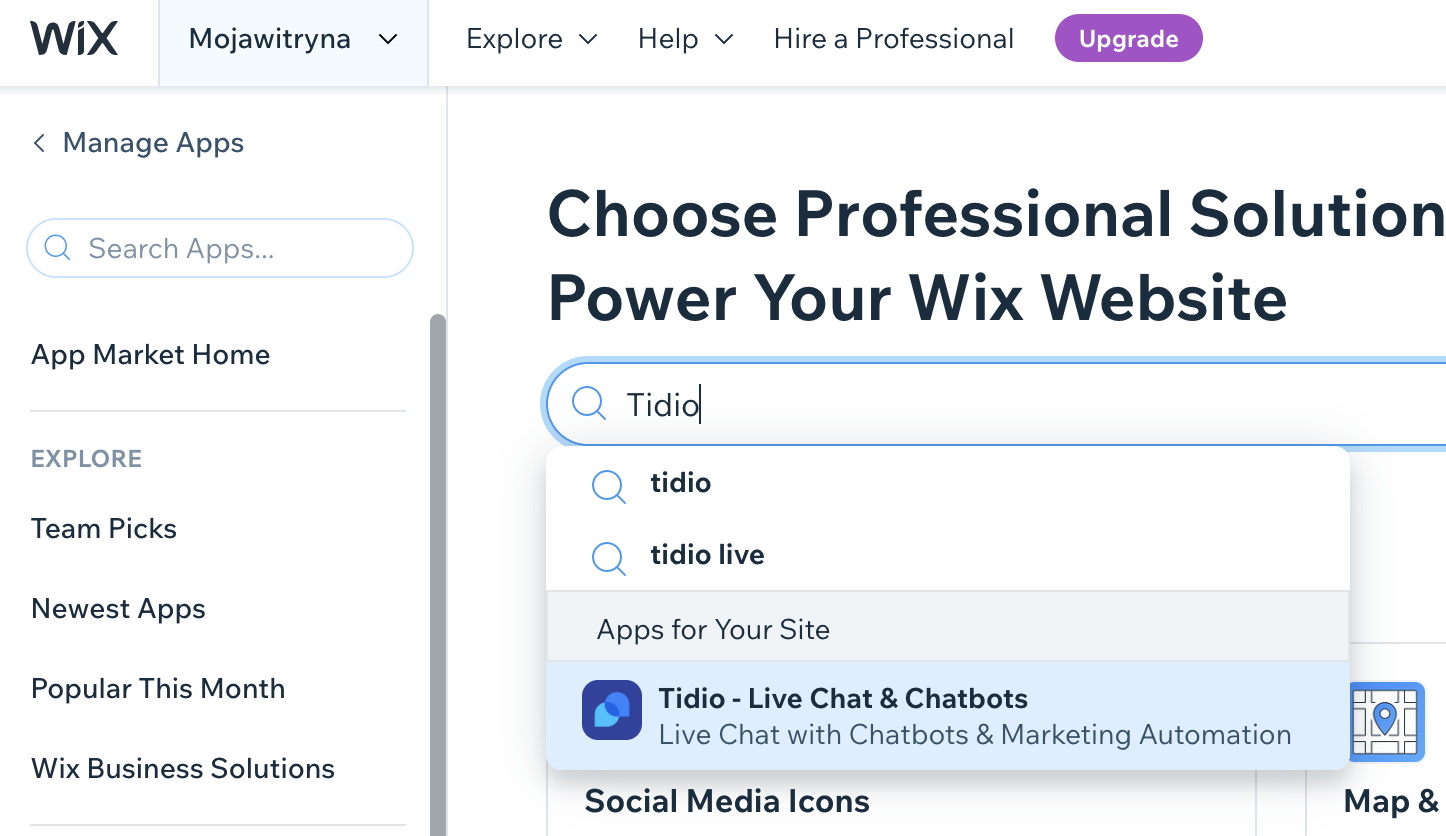This screenshot has width=1446, height=836.
Task: Open Popular This Month category
Action: pyautogui.click(x=158, y=688)
